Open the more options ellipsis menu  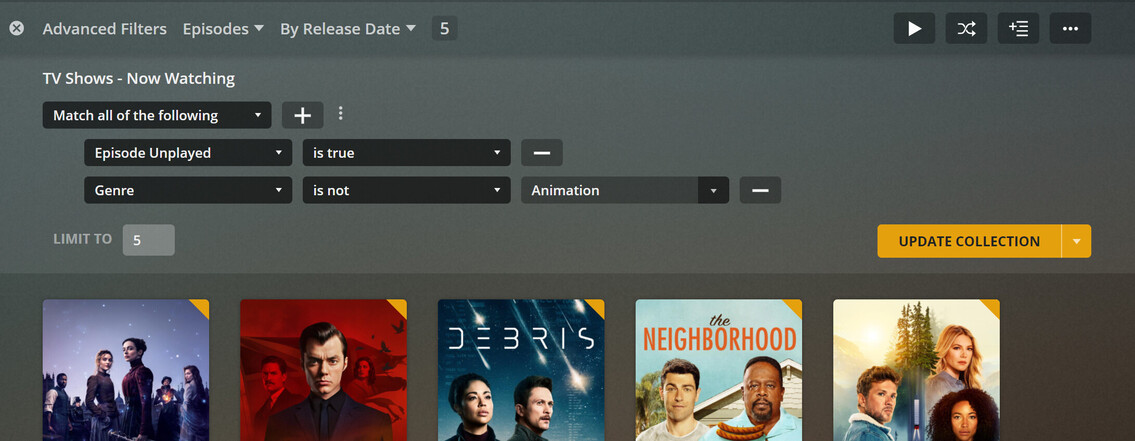click(x=1071, y=28)
